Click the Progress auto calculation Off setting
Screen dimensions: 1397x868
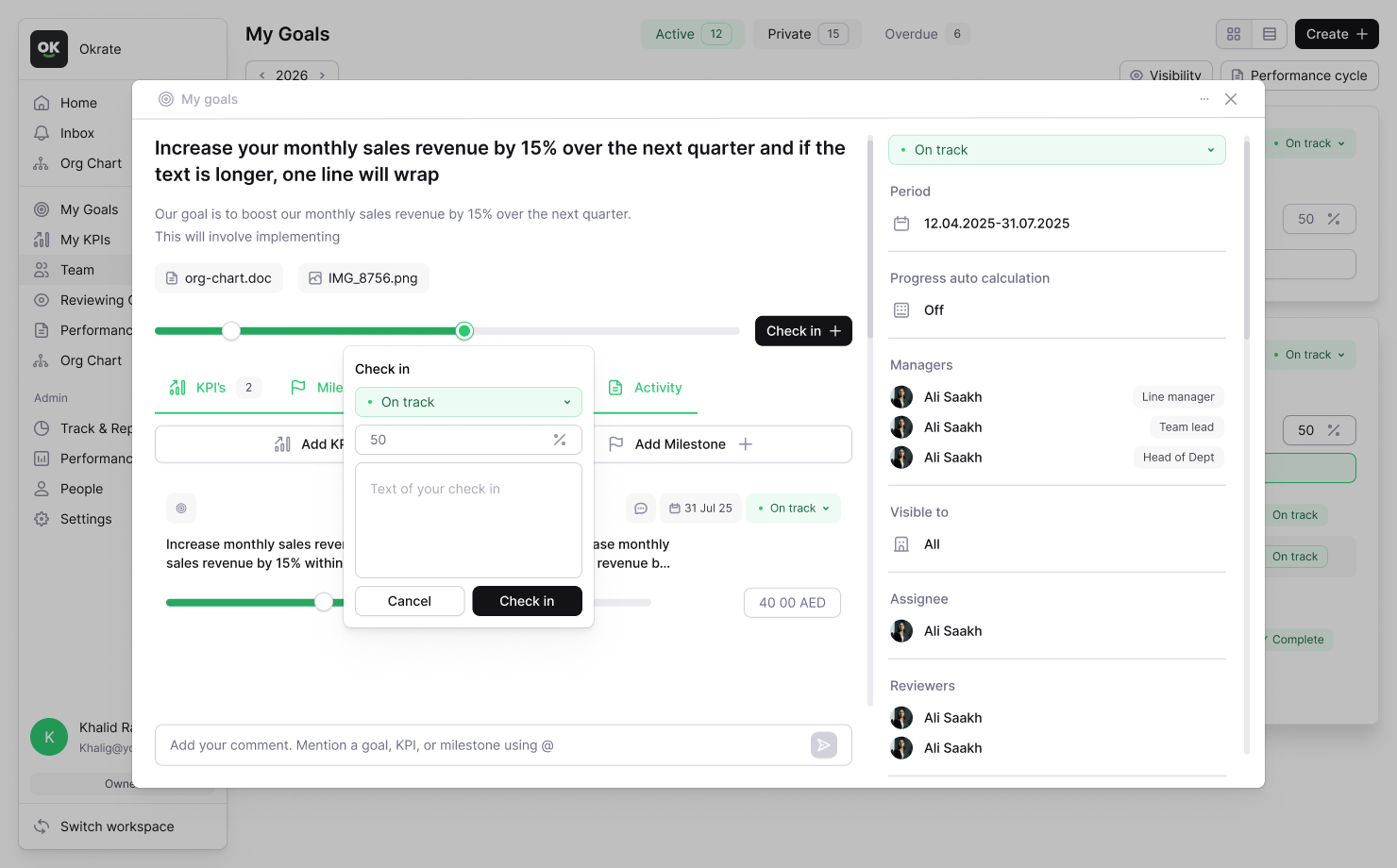pos(934,310)
